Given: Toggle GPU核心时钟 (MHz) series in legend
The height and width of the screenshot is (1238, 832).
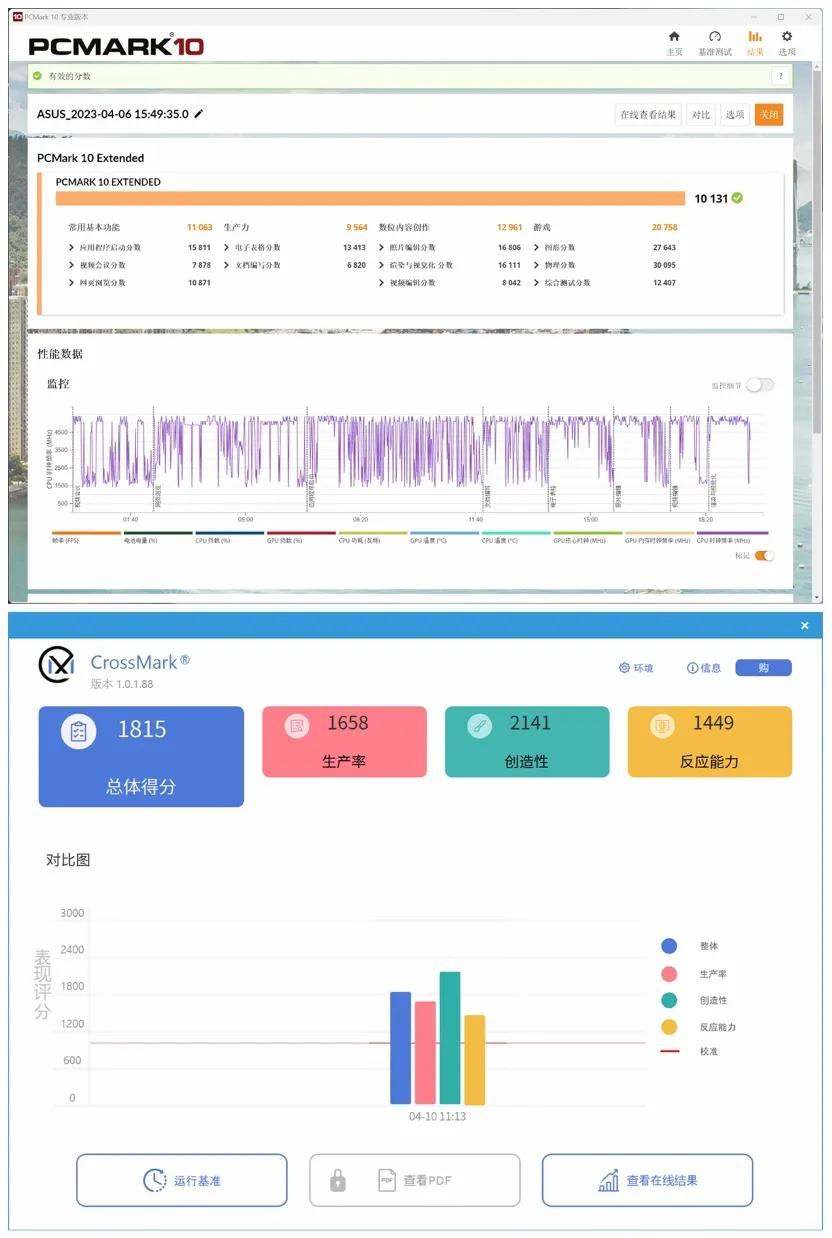Looking at the screenshot, I should 587,537.
